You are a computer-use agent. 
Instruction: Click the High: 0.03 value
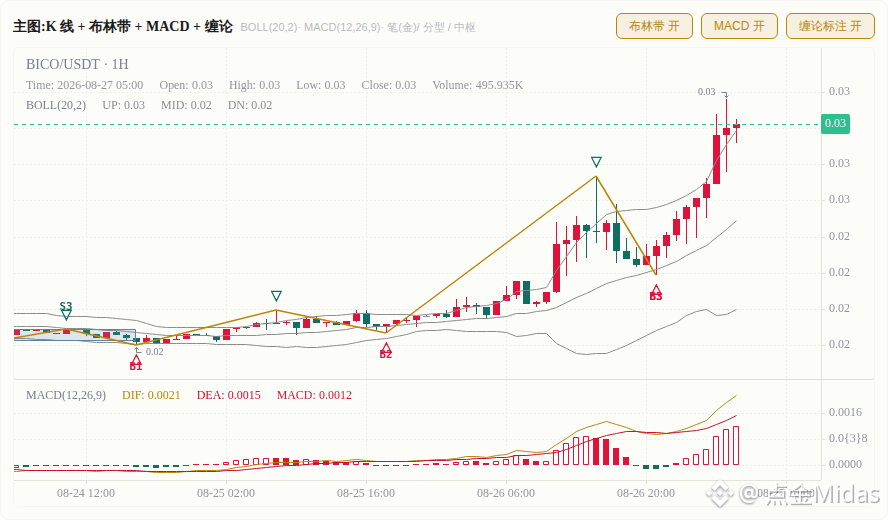tap(254, 85)
